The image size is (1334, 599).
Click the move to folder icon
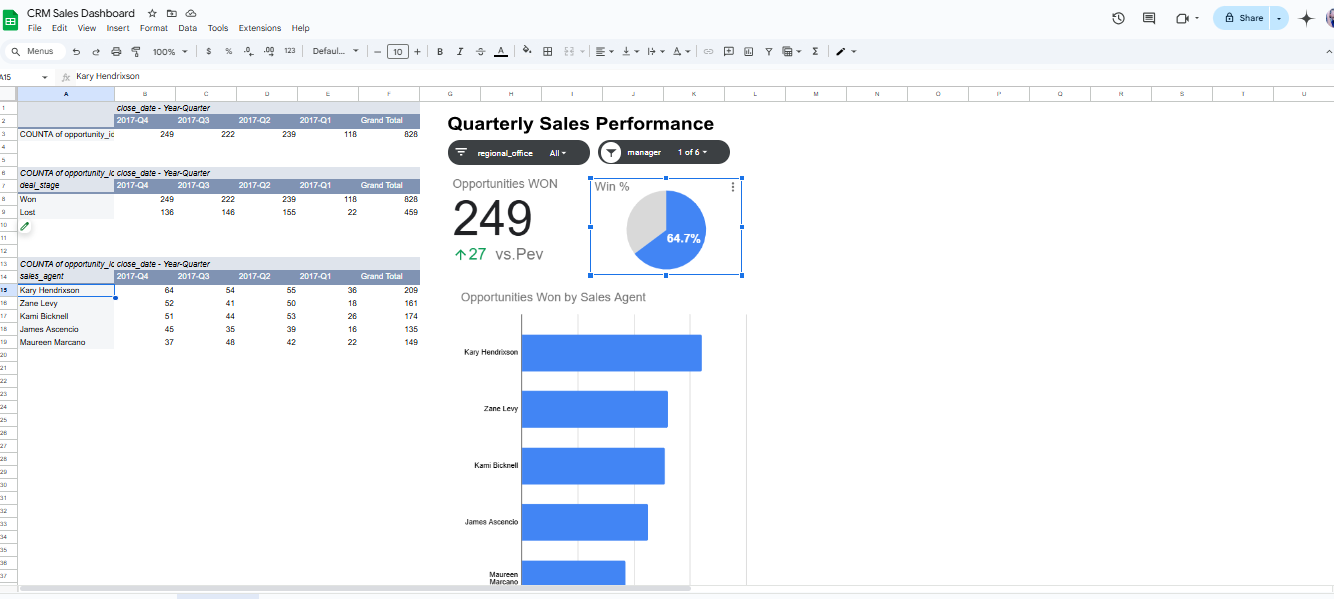coord(171,13)
